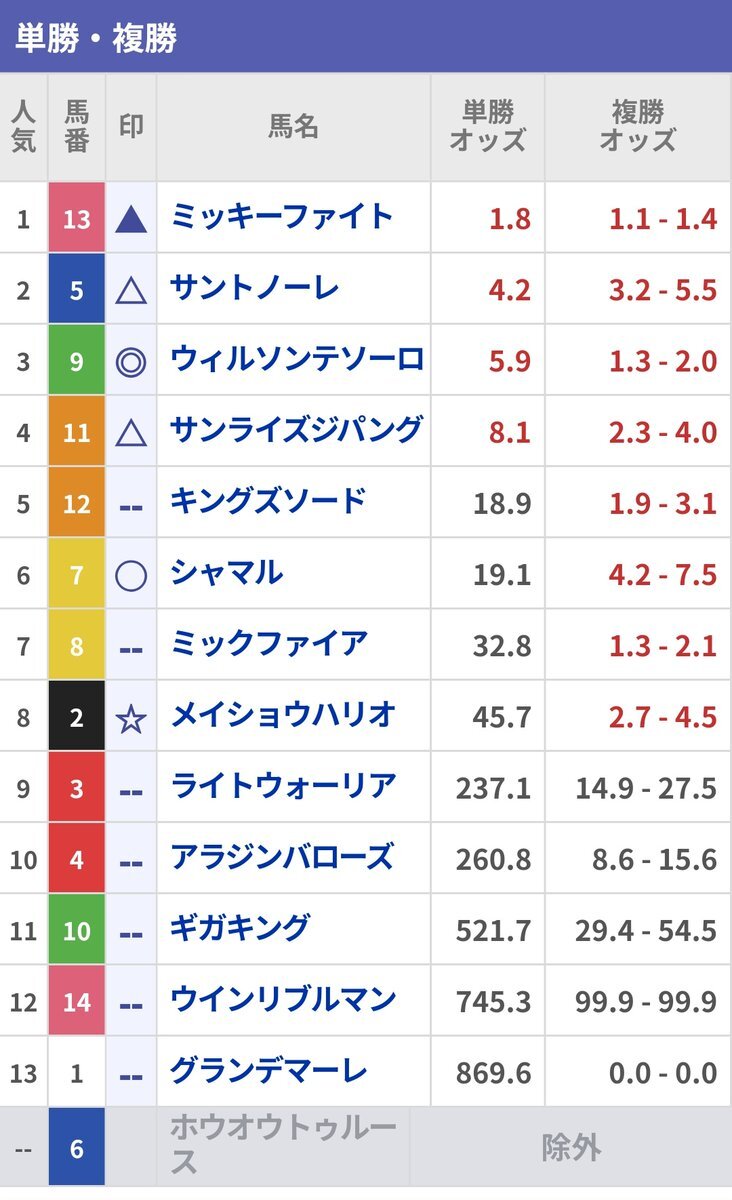Click the pink number 13 badge
This screenshot has height=1200, width=732.
[77, 218]
